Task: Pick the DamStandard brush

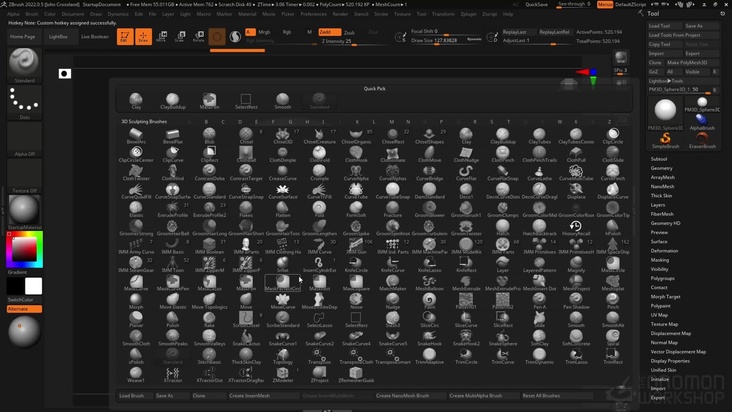Action: point(429,191)
